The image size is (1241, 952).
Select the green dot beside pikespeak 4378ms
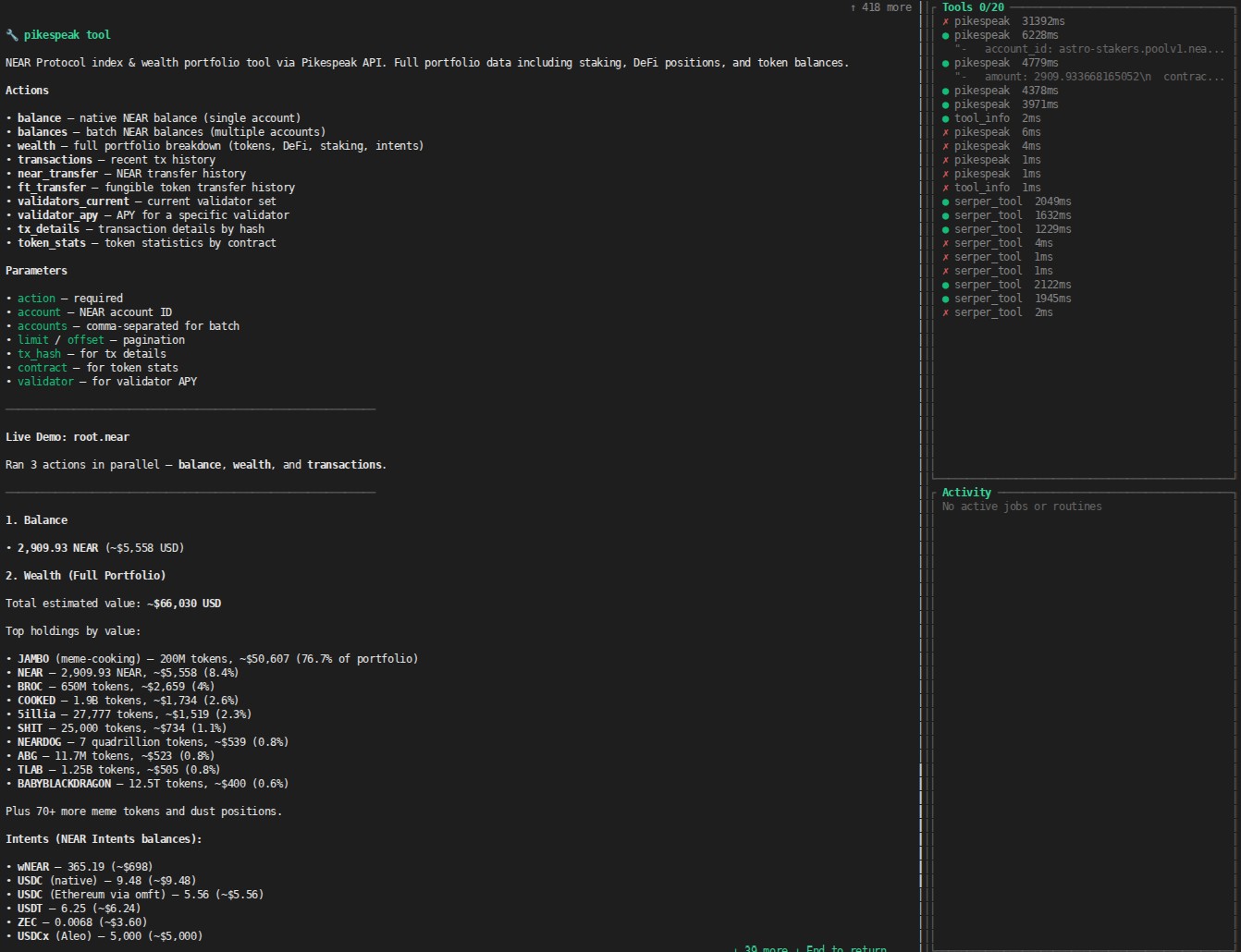[945, 91]
